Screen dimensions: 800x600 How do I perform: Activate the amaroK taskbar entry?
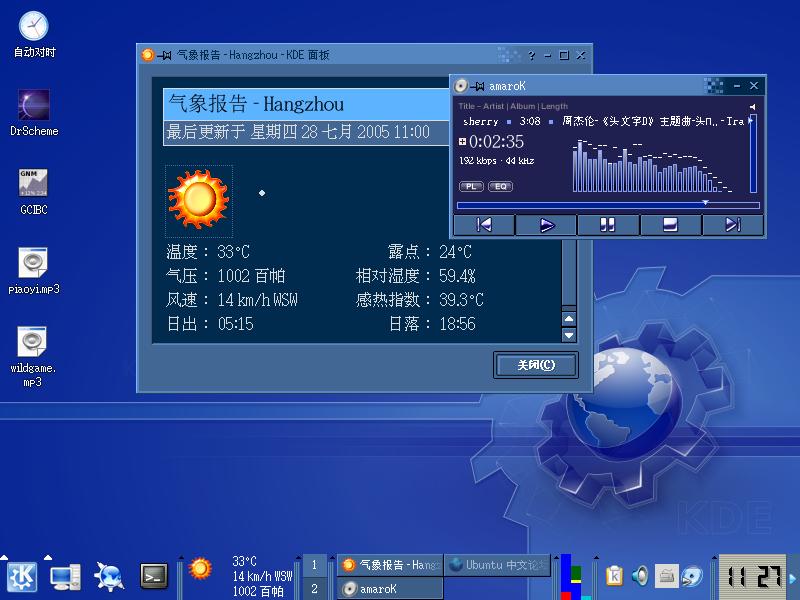point(390,588)
